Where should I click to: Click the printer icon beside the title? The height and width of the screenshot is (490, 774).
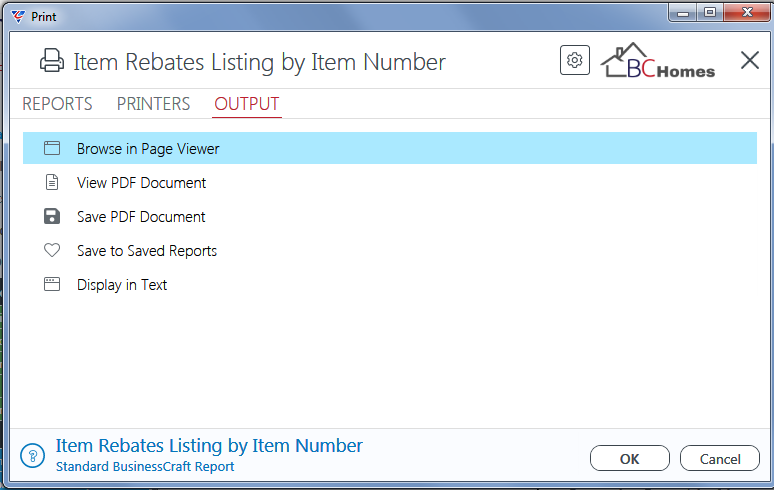tap(52, 61)
